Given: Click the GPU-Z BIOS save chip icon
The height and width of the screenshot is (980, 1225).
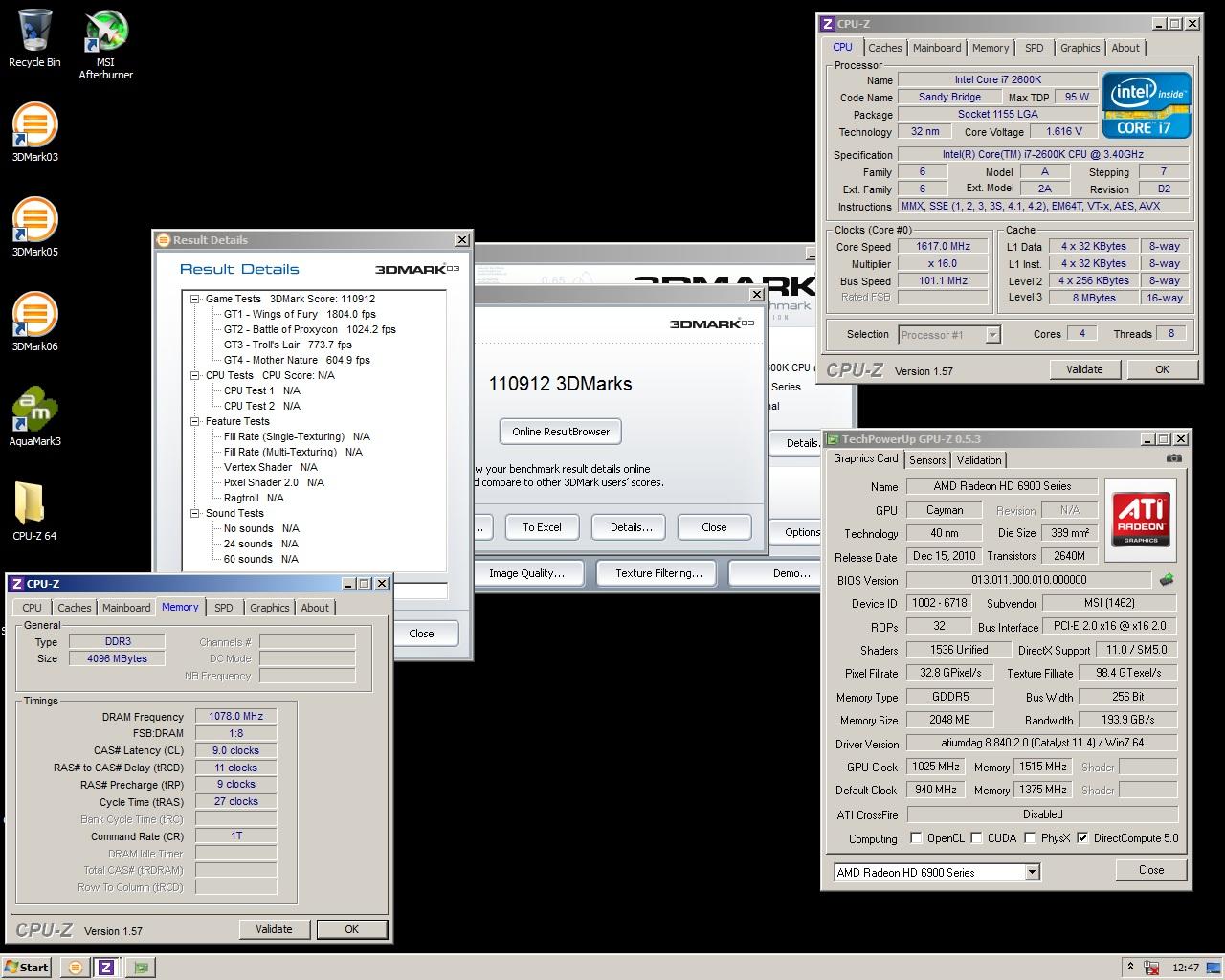Looking at the screenshot, I should click(x=1167, y=579).
